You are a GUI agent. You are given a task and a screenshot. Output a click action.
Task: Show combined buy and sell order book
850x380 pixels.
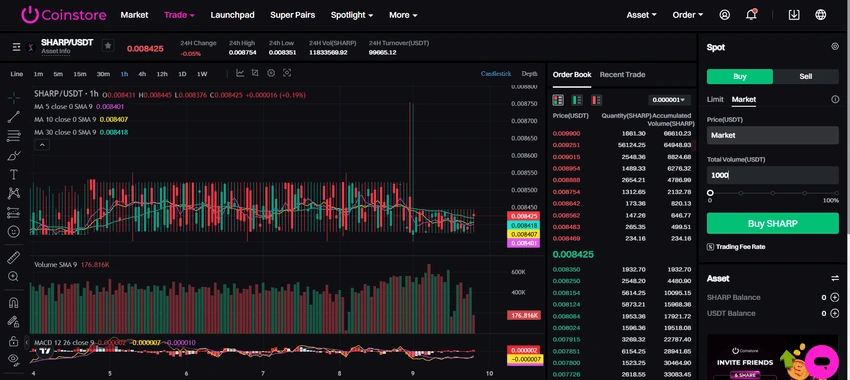pos(558,100)
